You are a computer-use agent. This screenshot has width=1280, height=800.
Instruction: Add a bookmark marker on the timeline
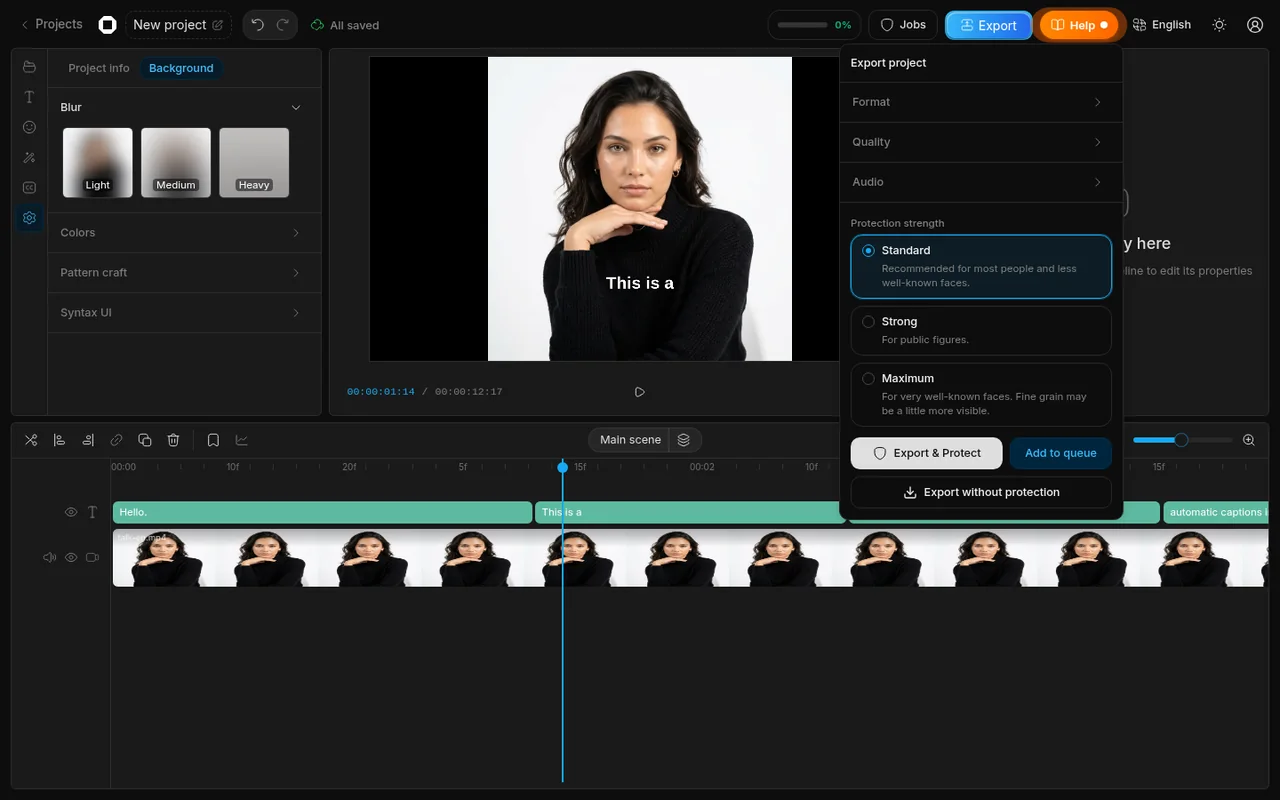pos(213,440)
